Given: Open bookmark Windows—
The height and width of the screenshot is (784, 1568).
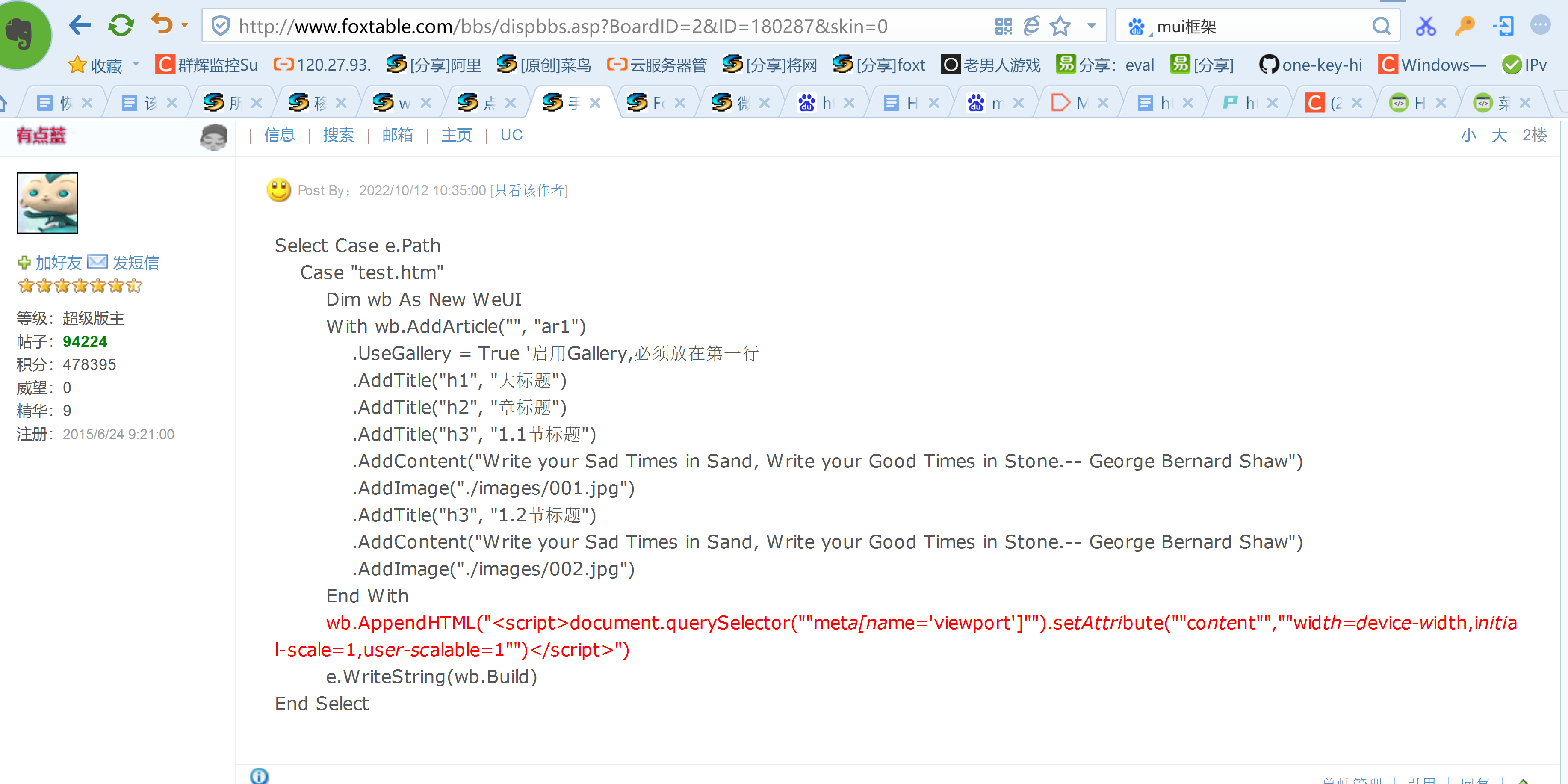Looking at the screenshot, I should click(x=1432, y=65).
